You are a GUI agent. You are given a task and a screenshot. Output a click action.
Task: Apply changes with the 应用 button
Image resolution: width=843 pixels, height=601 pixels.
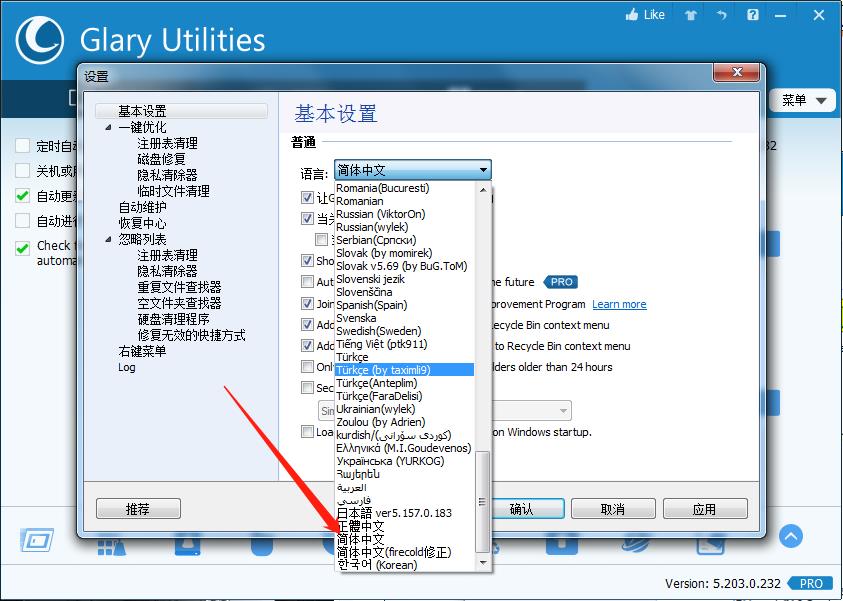click(x=705, y=509)
